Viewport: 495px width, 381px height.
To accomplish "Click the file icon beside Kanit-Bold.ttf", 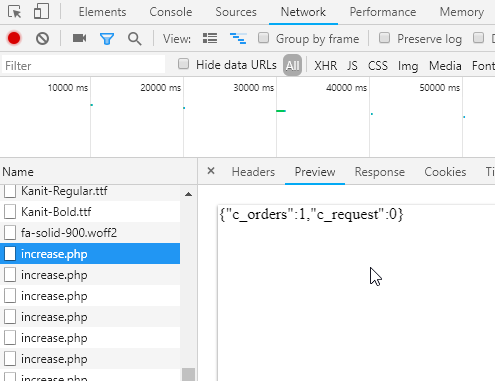I will click(x=10, y=212).
